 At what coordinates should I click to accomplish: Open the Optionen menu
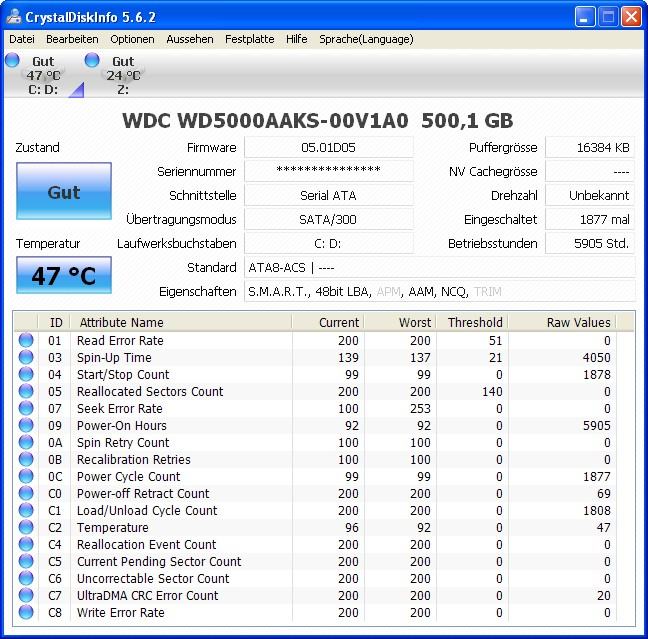click(132, 39)
